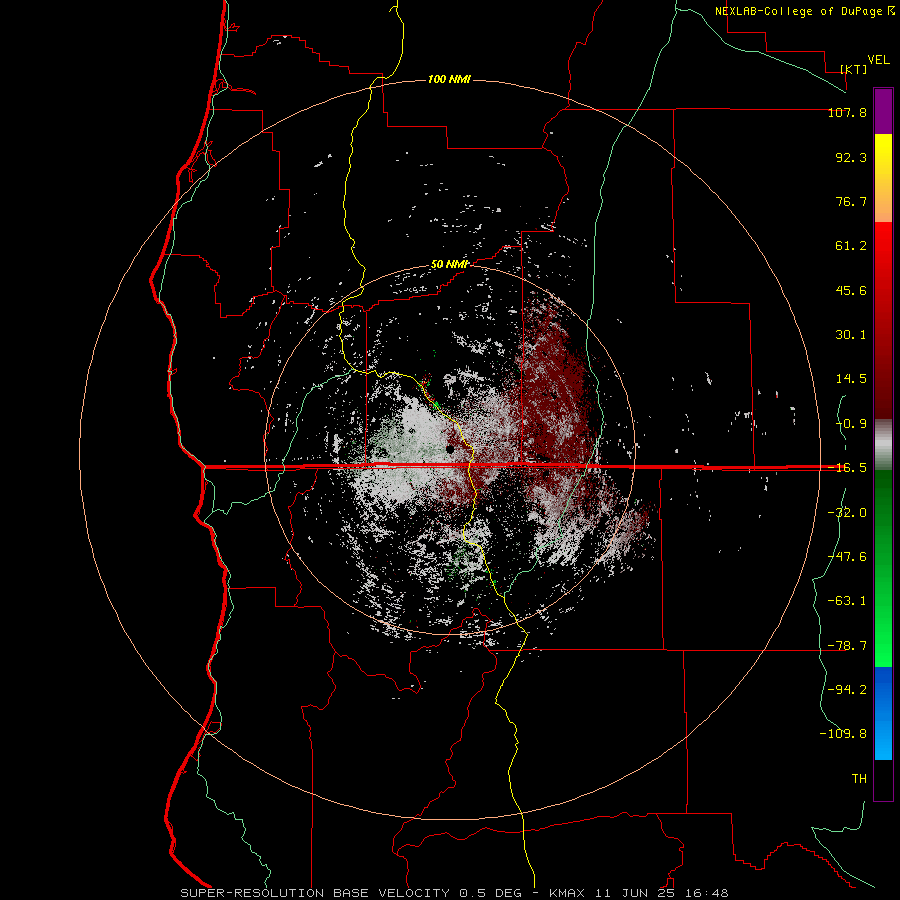Select the 14.5 scale value
900x900 pixels.
click(851, 379)
